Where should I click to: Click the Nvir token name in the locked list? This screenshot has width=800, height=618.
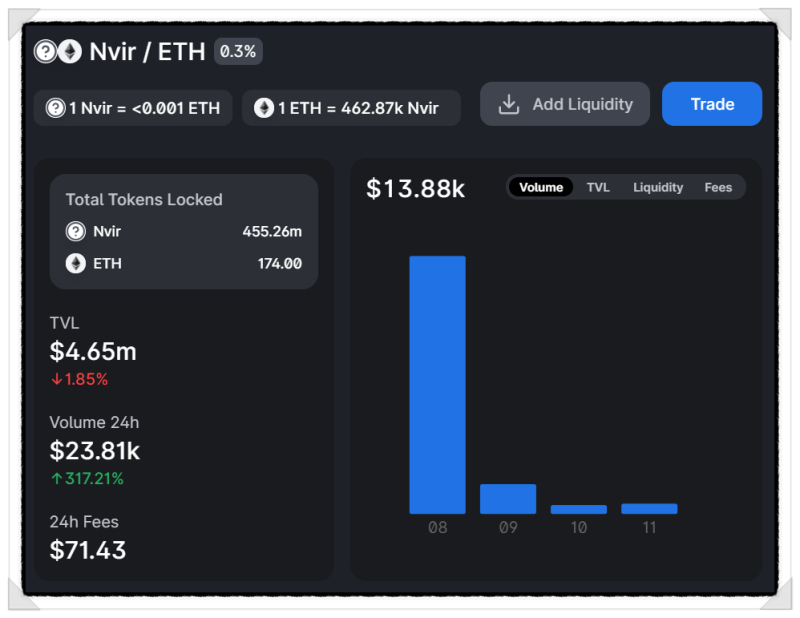[107, 231]
